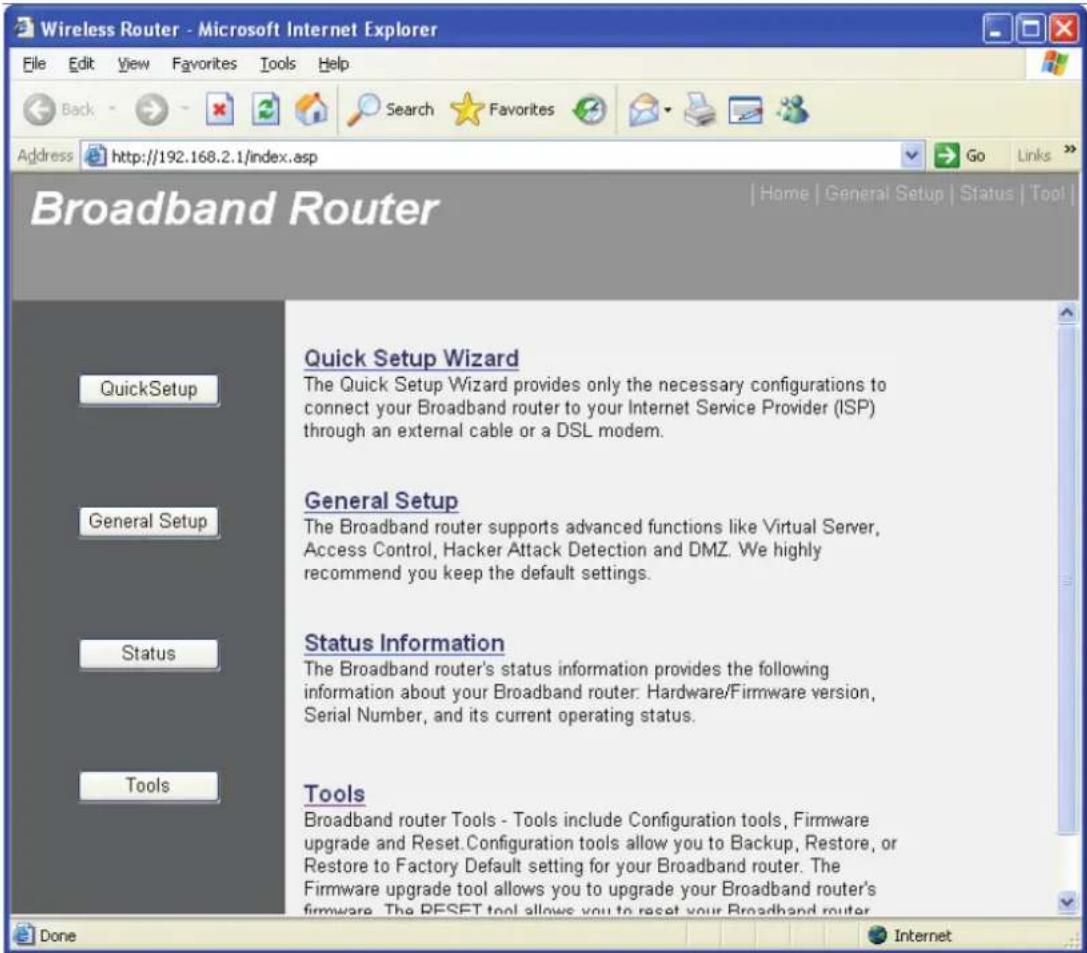Click the Go button

[x=960, y=156]
